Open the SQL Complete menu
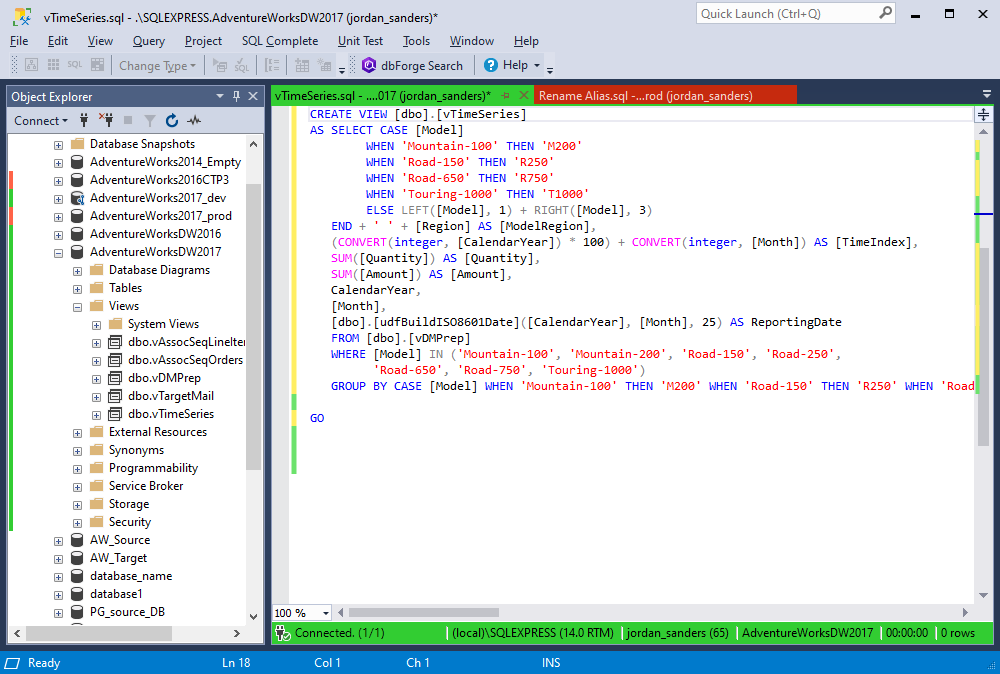This screenshot has height=674, width=1000. (280, 41)
